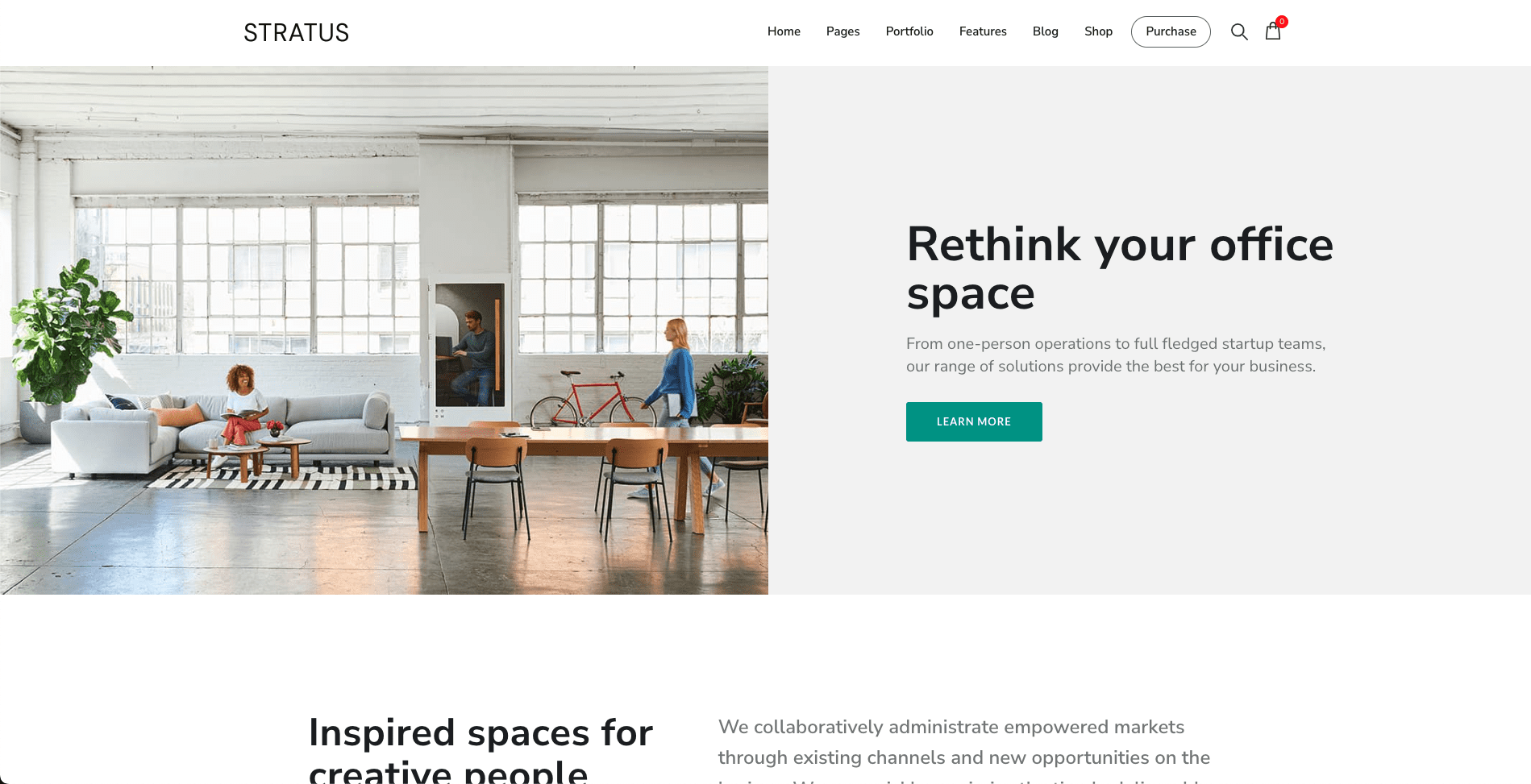Click the outlined Purchase button
Screen dimensions: 1531x784
pyautogui.click(x=1171, y=31)
